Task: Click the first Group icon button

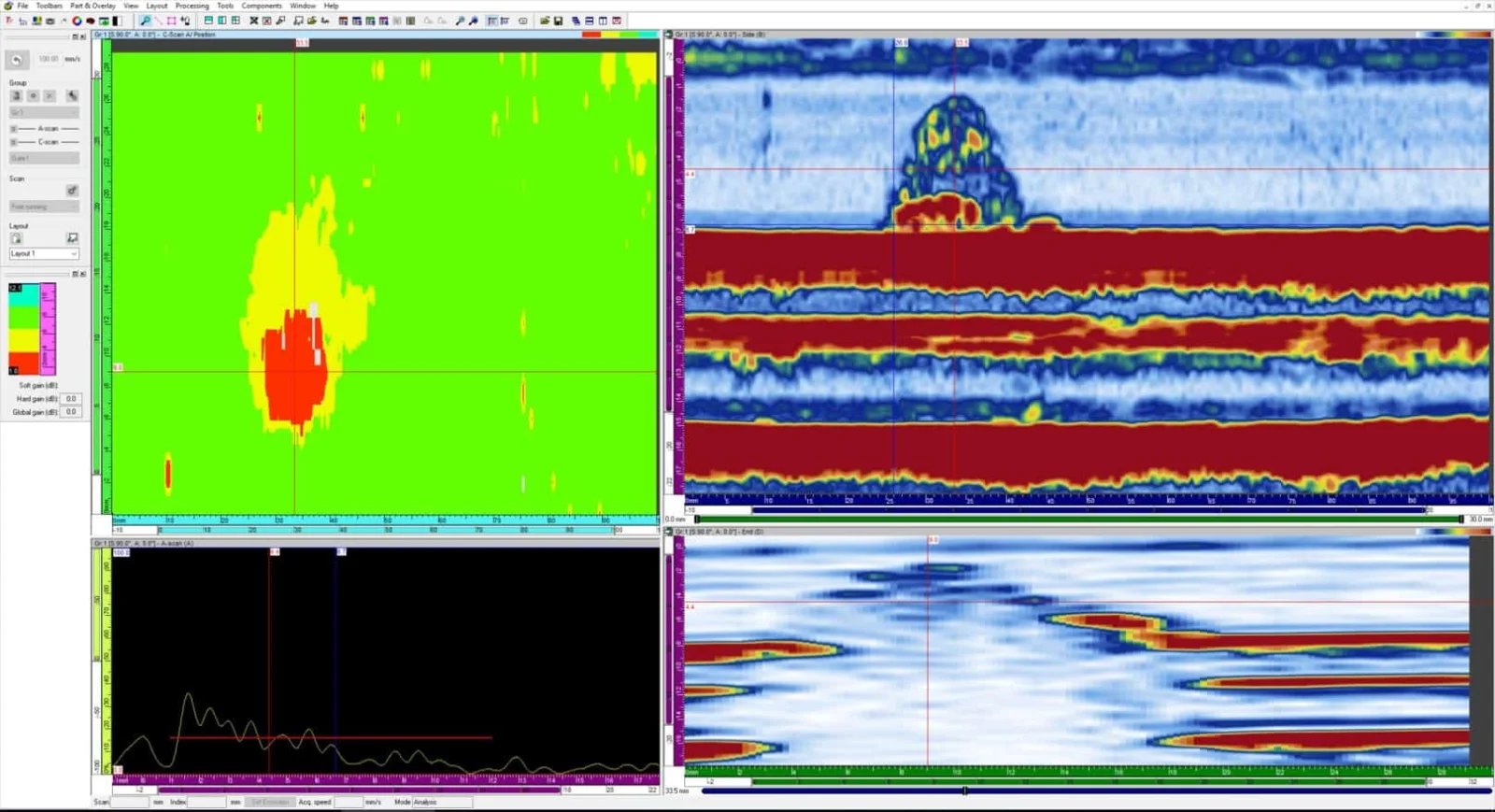Action: pyautogui.click(x=16, y=95)
